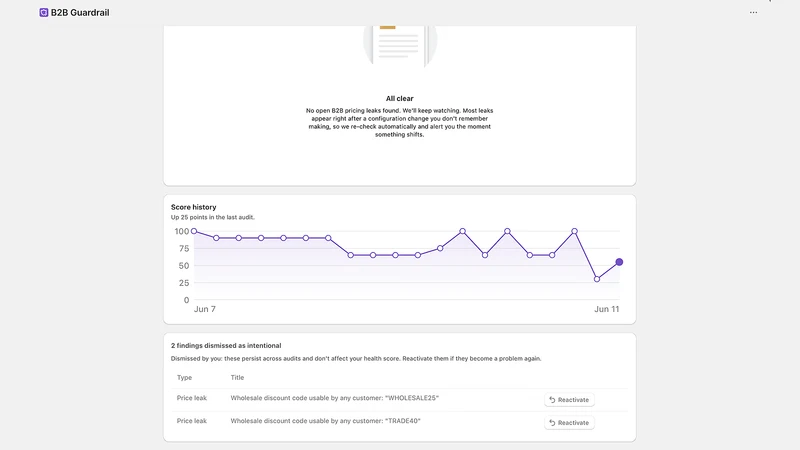Viewport: 800px width, 450px height.
Task: Click the first chart point at 100
Action: tap(194, 231)
